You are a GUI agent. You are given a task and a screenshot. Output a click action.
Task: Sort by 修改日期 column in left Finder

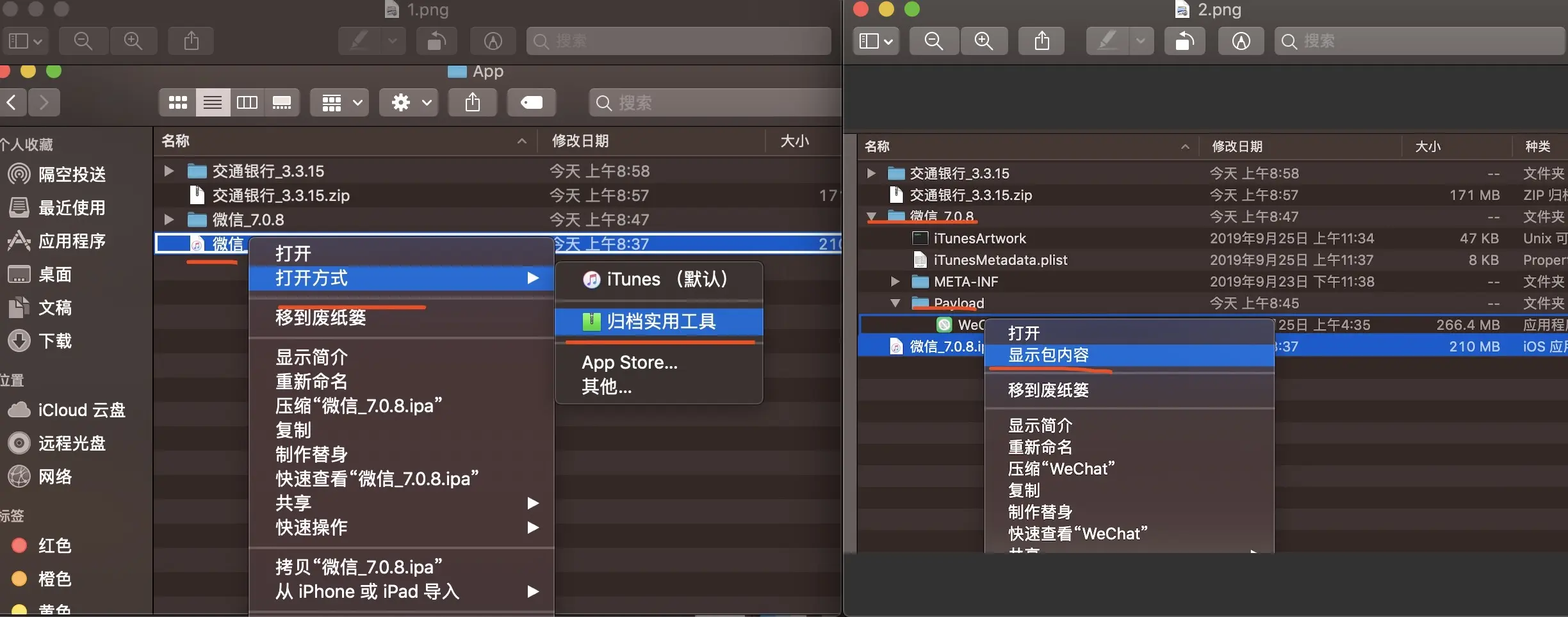point(651,141)
